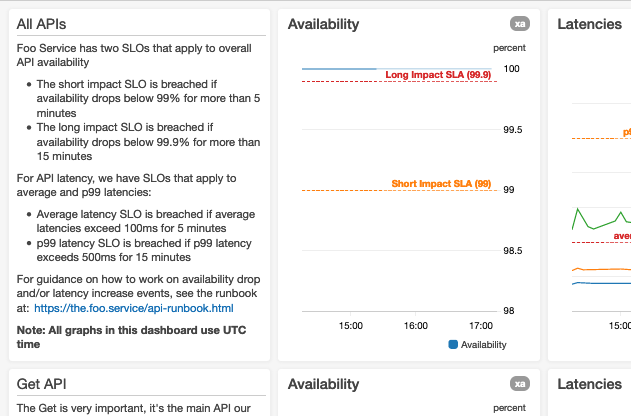This screenshot has height=416, width=631.
Task: Click the Short Impact SLA (99) annotation label
Action: 441,184
